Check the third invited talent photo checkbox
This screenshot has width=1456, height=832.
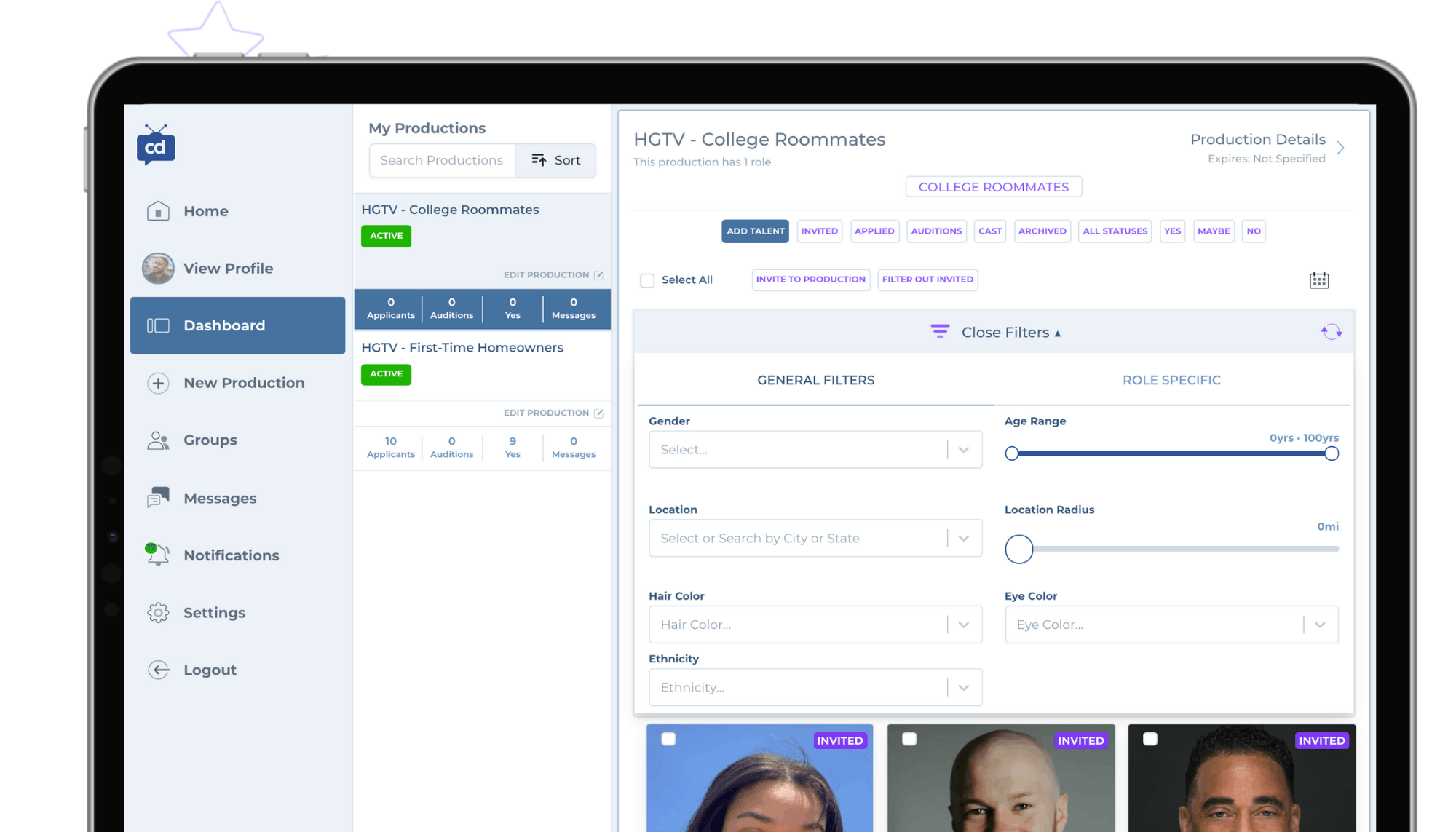(1150, 739)
